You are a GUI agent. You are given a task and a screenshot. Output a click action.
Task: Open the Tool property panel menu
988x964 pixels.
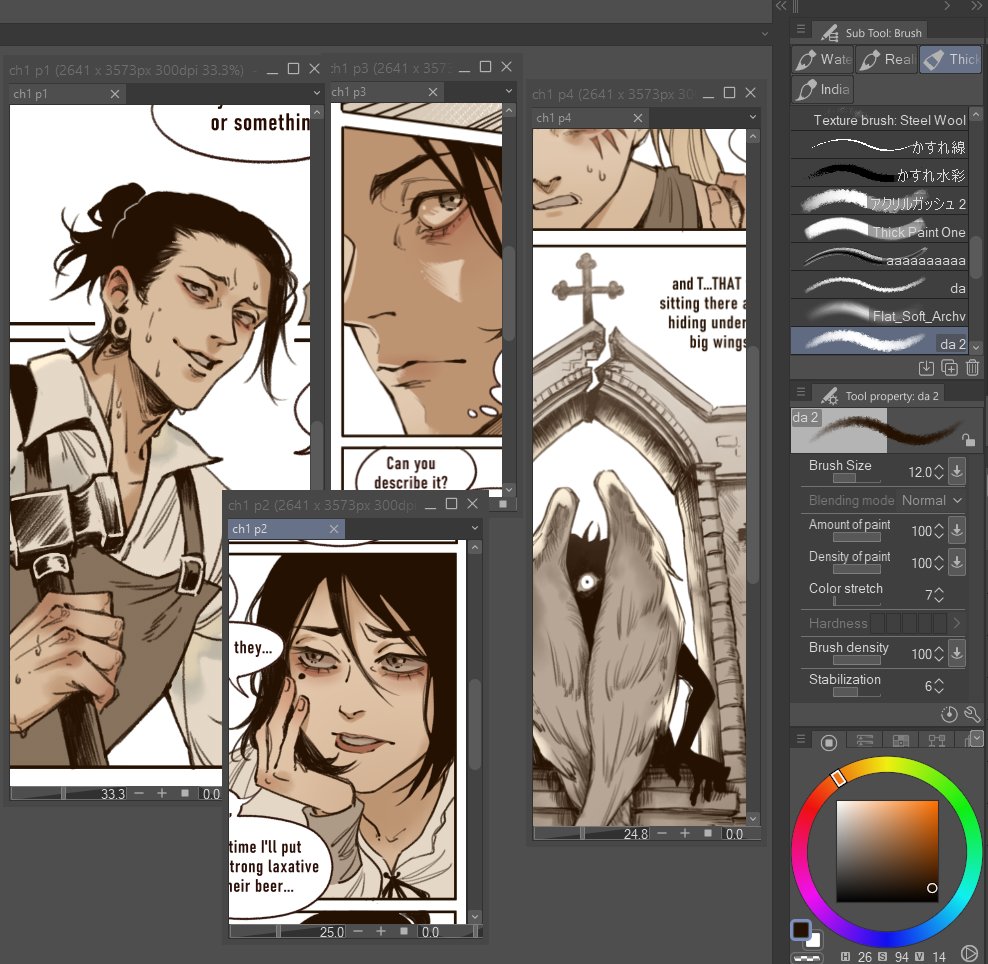801,392
